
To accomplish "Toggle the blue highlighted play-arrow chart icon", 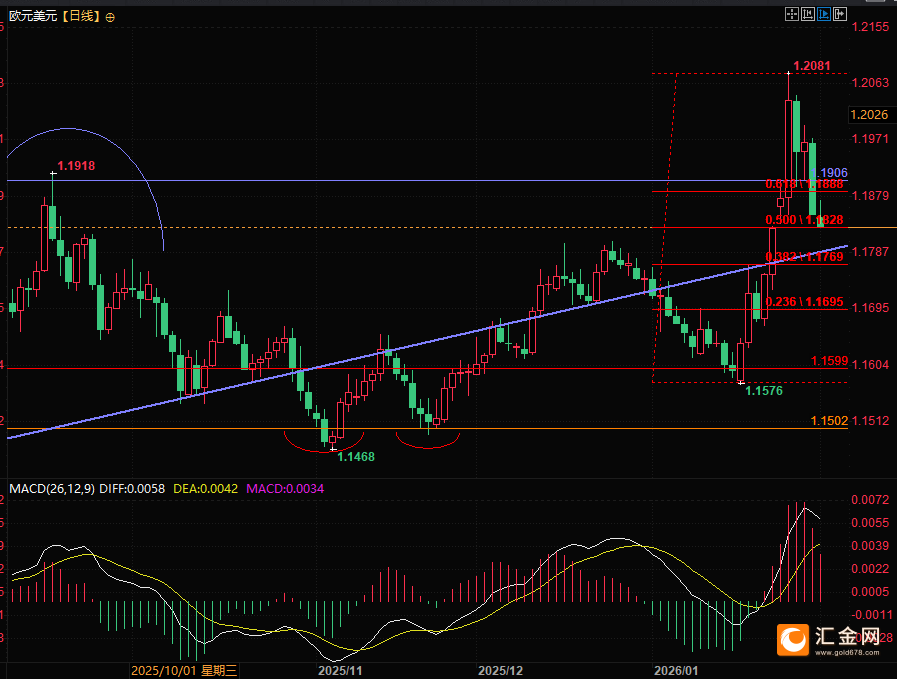I will click(825, 15).
